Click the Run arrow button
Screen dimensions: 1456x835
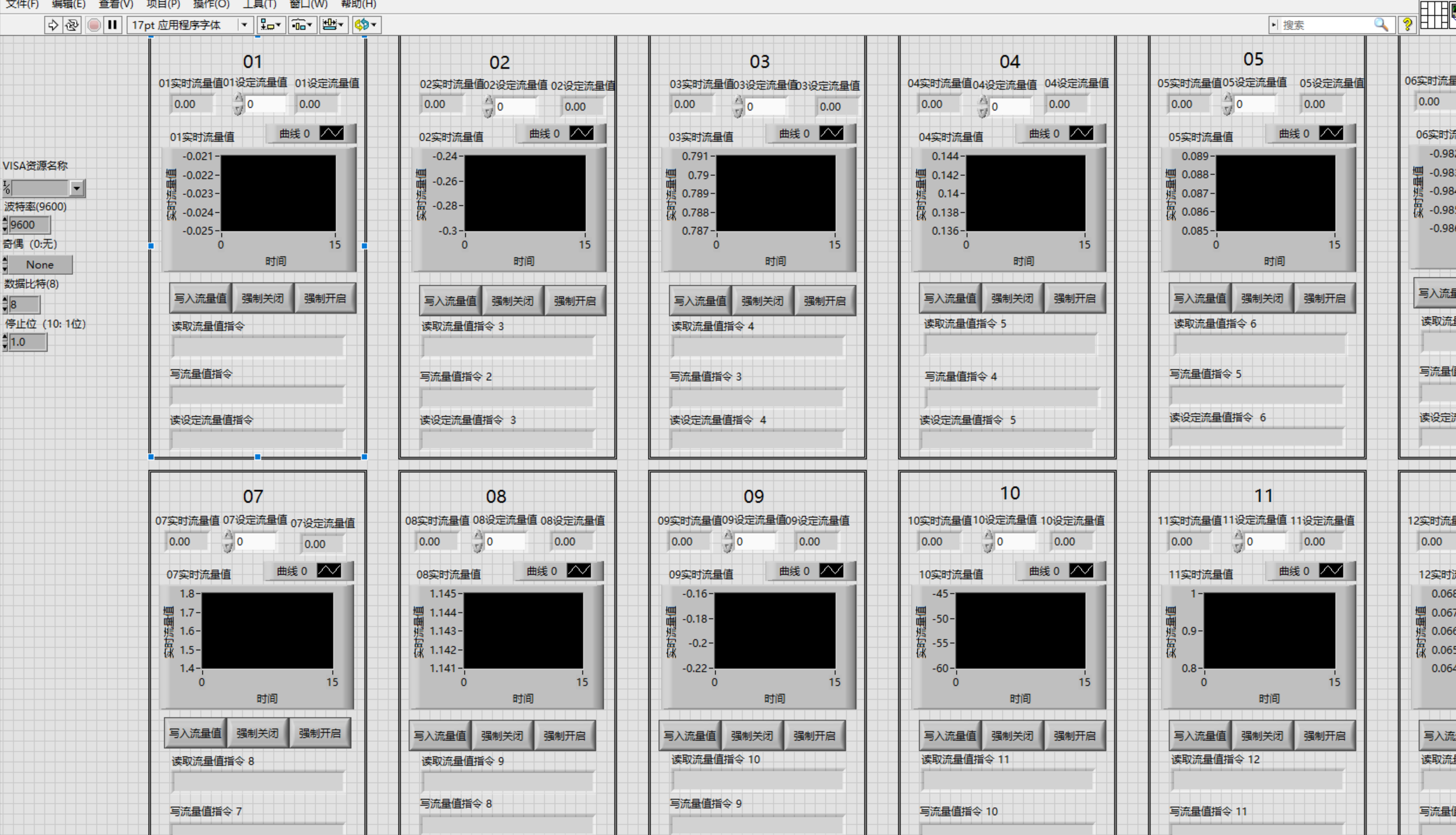[53, 25]
